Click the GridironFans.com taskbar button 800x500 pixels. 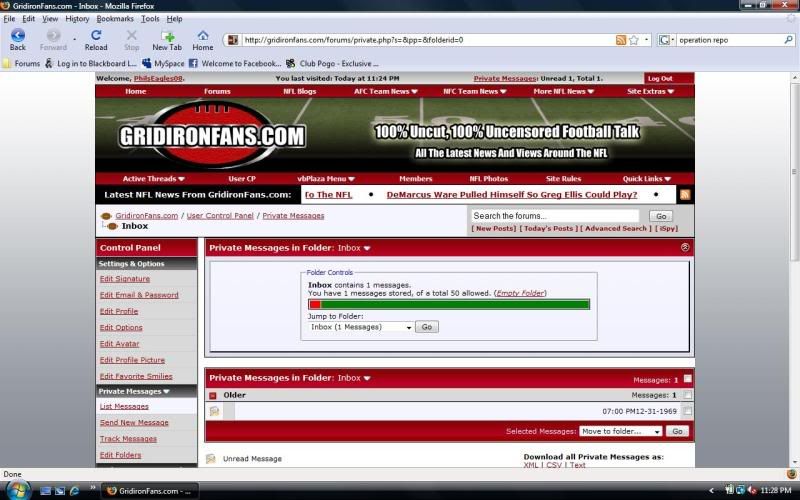pos(149,491)
